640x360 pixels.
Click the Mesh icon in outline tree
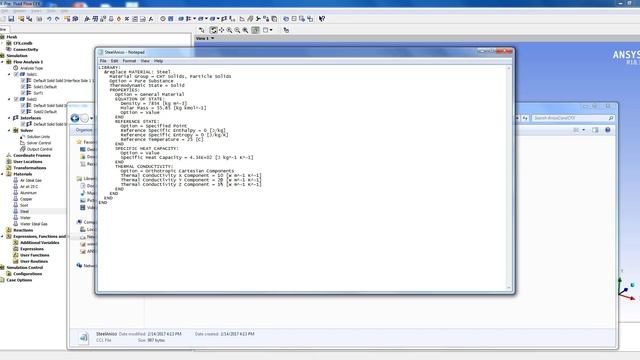pyautogui.click(x=2, y=37)
